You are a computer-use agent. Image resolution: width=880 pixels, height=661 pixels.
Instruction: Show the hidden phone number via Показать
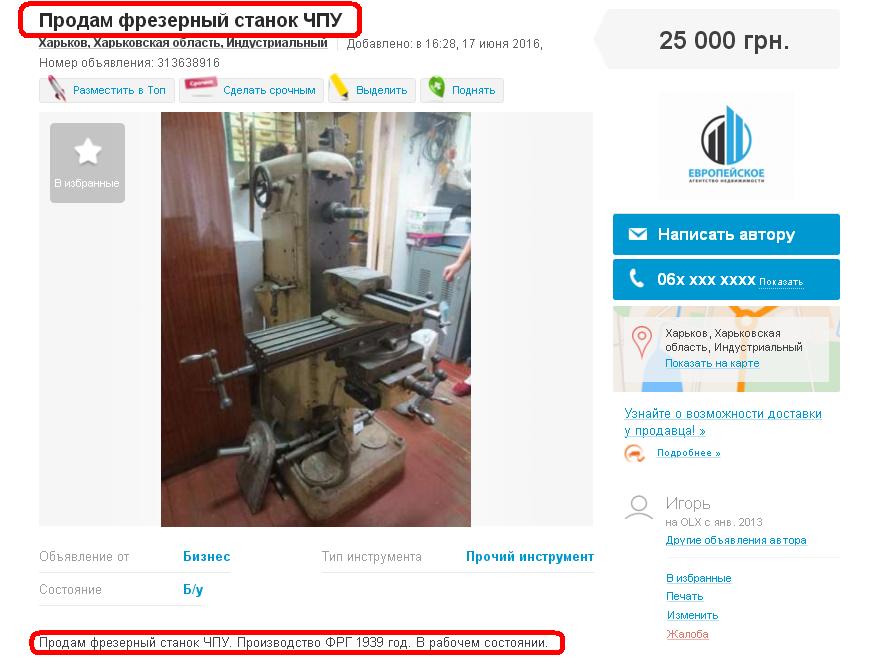[781, 282]
